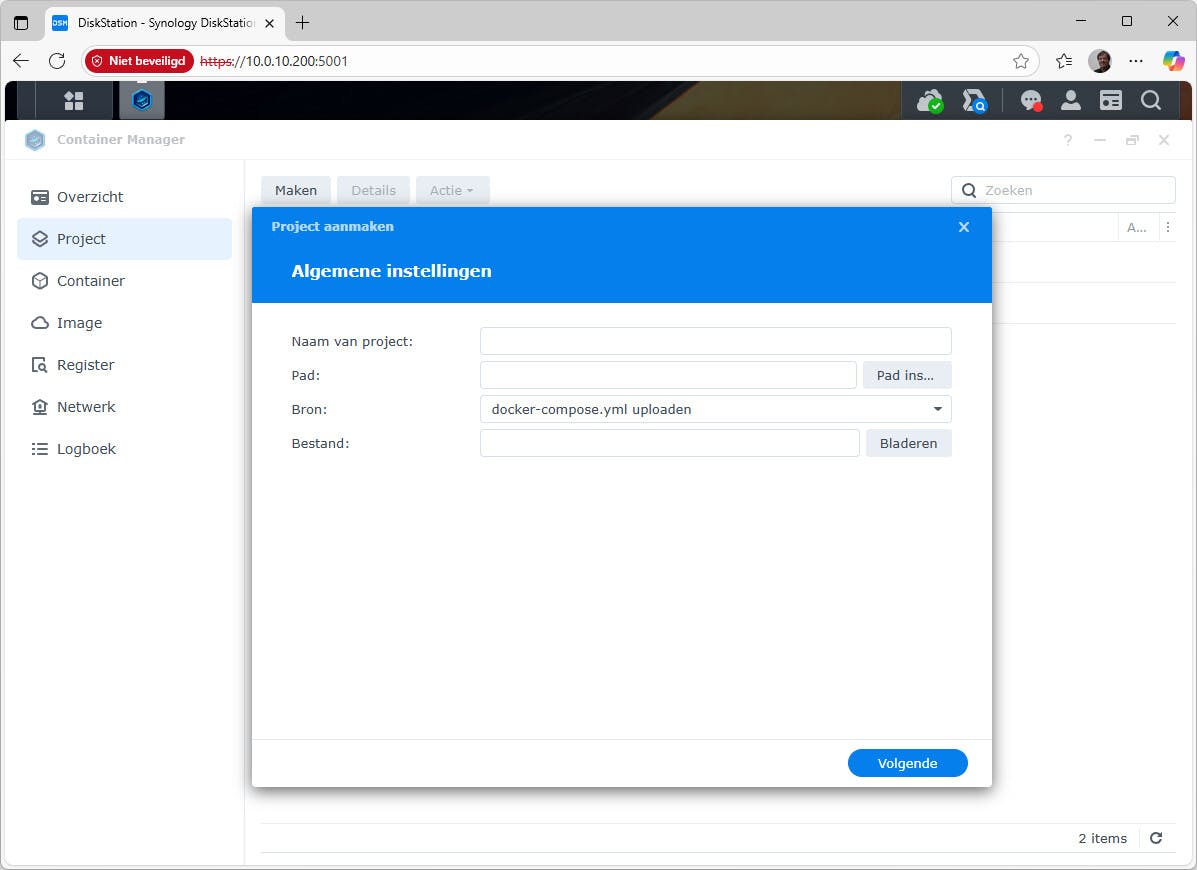Open the DSM search magnifier
Image resolution: width=1197 pixels, height=870 pixels.
[1150, 100]
